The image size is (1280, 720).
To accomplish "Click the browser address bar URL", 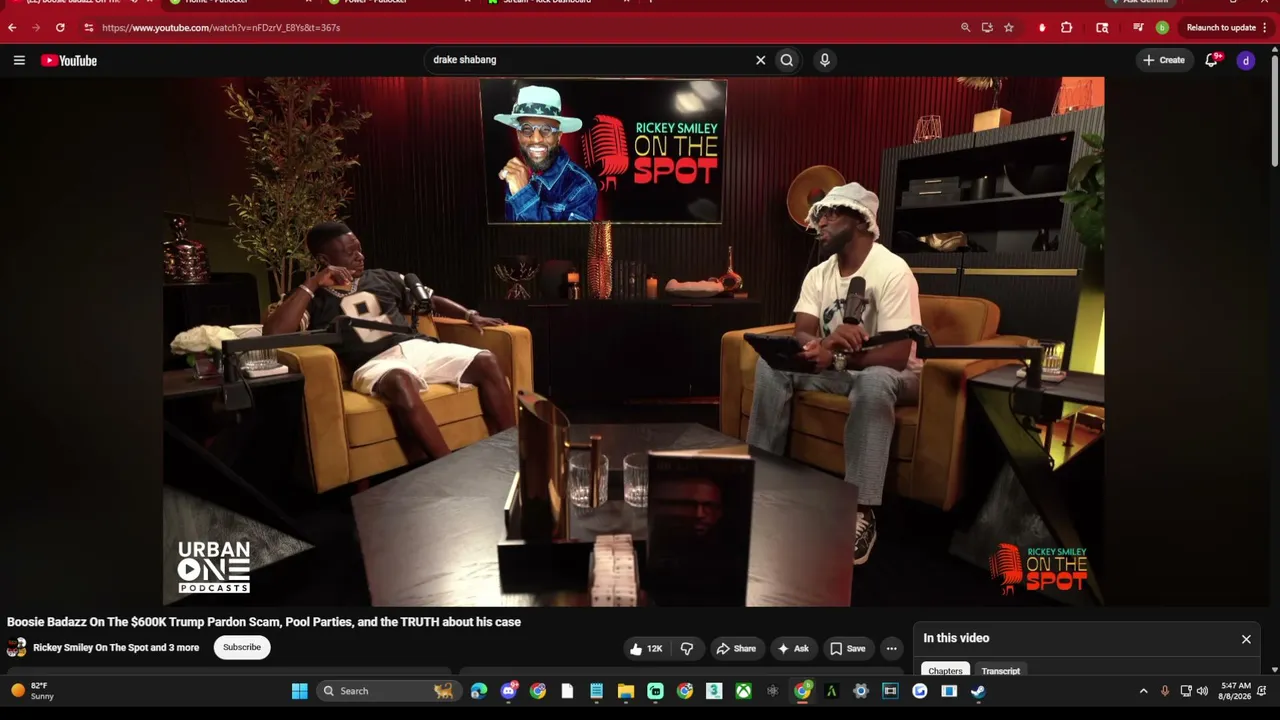I will [221, 28].
